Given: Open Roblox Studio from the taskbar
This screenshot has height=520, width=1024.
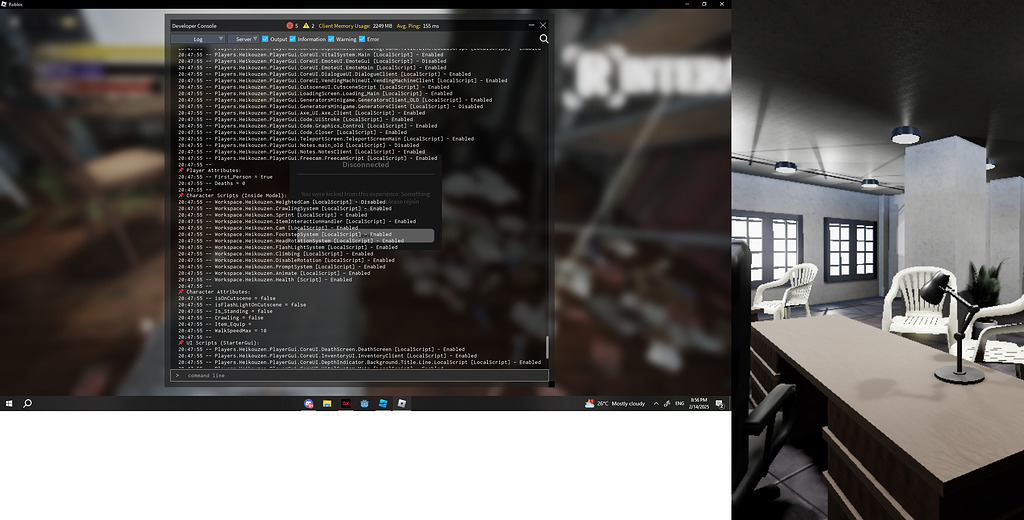Looking at the screenshot, I should coord(383,404).
